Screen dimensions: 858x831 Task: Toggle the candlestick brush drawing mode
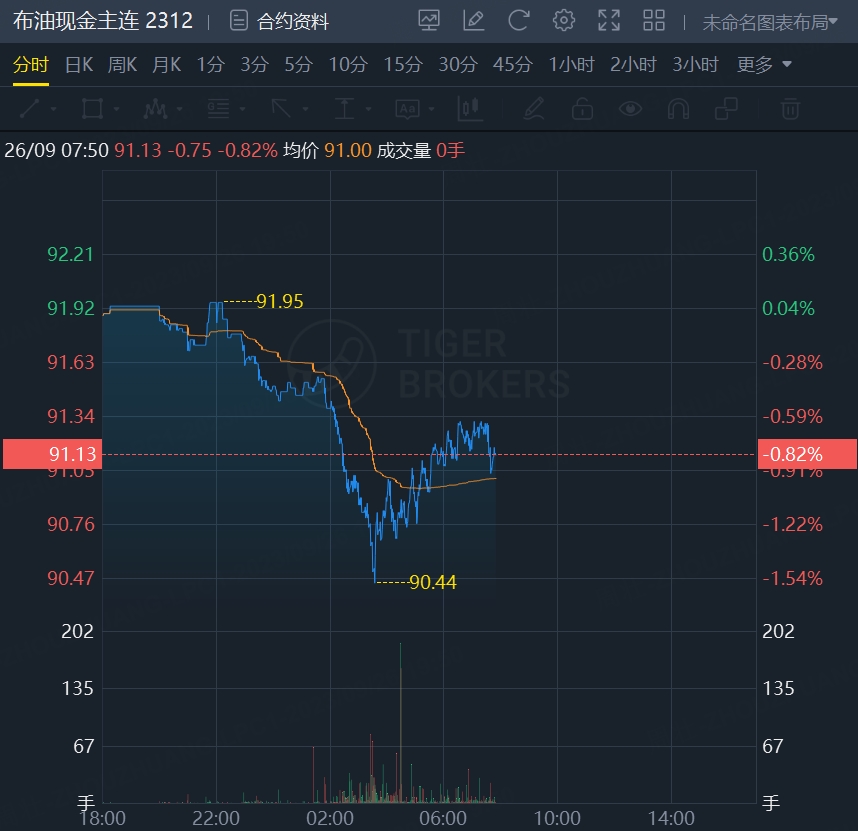click(469, 108)
